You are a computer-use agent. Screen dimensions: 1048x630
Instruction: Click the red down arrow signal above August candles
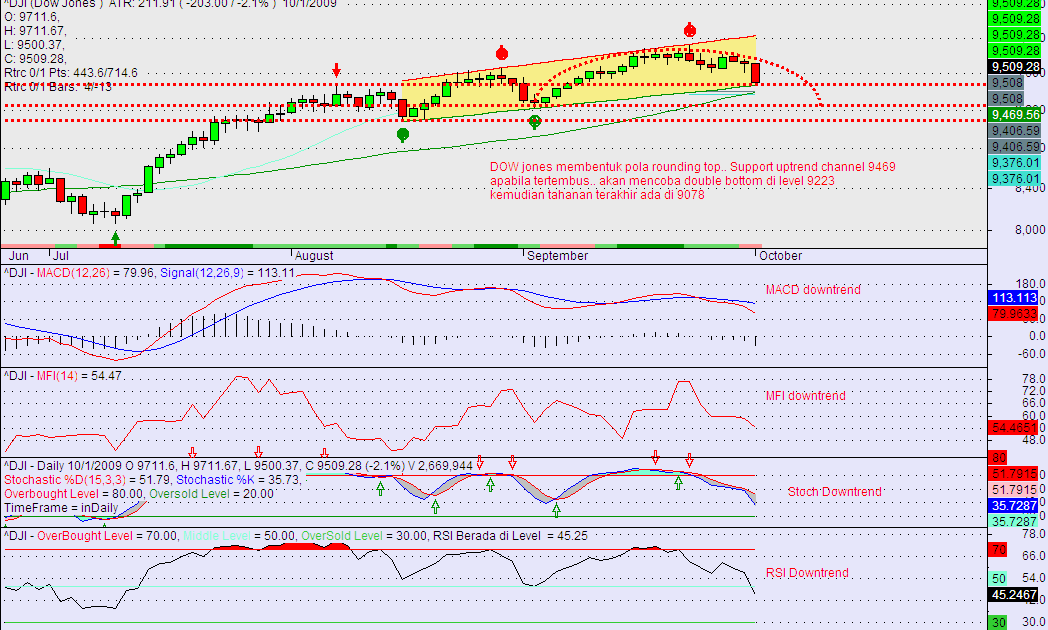click(x=336, y=70)
